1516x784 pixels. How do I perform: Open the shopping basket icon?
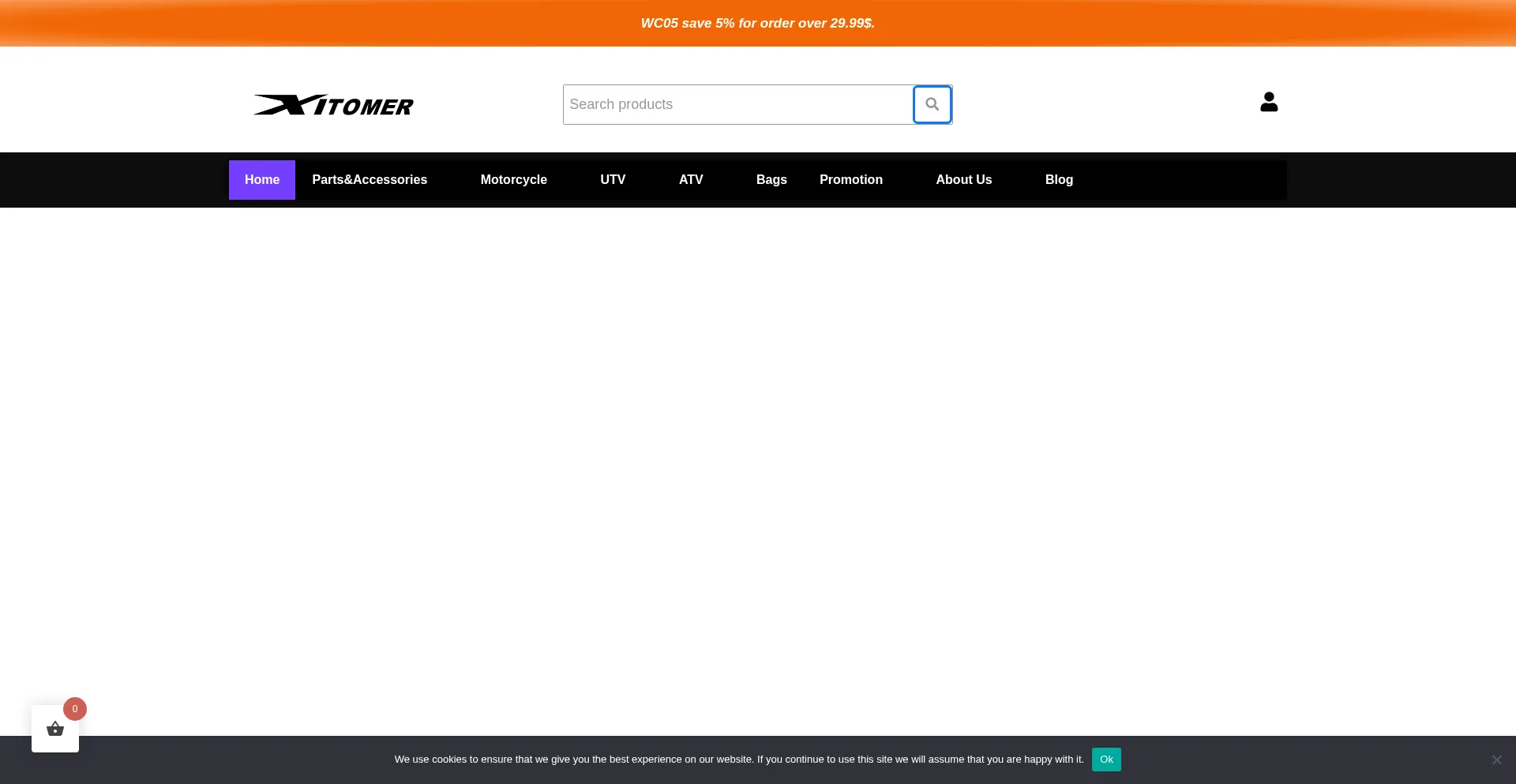(x=55, y=729)
